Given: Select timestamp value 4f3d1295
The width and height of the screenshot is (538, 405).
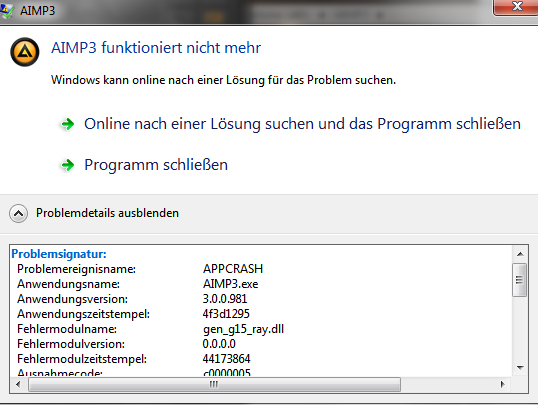Looking at the screenshot, I should (226, 314).
